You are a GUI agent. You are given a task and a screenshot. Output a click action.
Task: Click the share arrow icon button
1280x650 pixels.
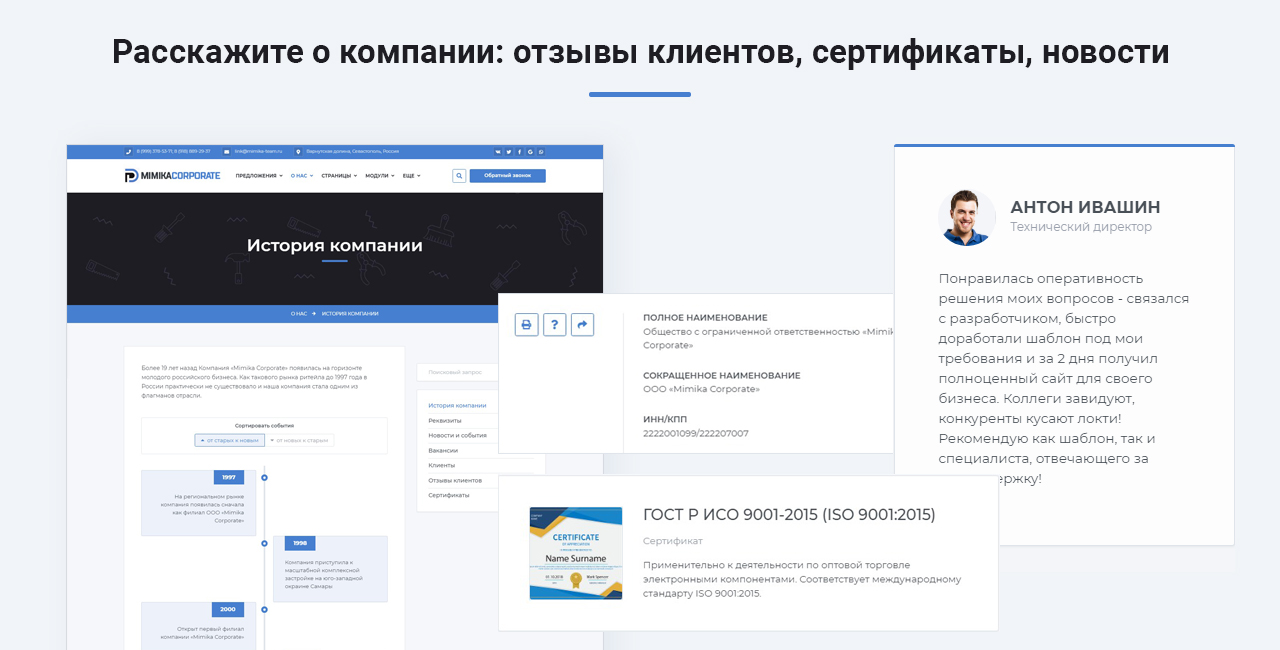point(583,325)
